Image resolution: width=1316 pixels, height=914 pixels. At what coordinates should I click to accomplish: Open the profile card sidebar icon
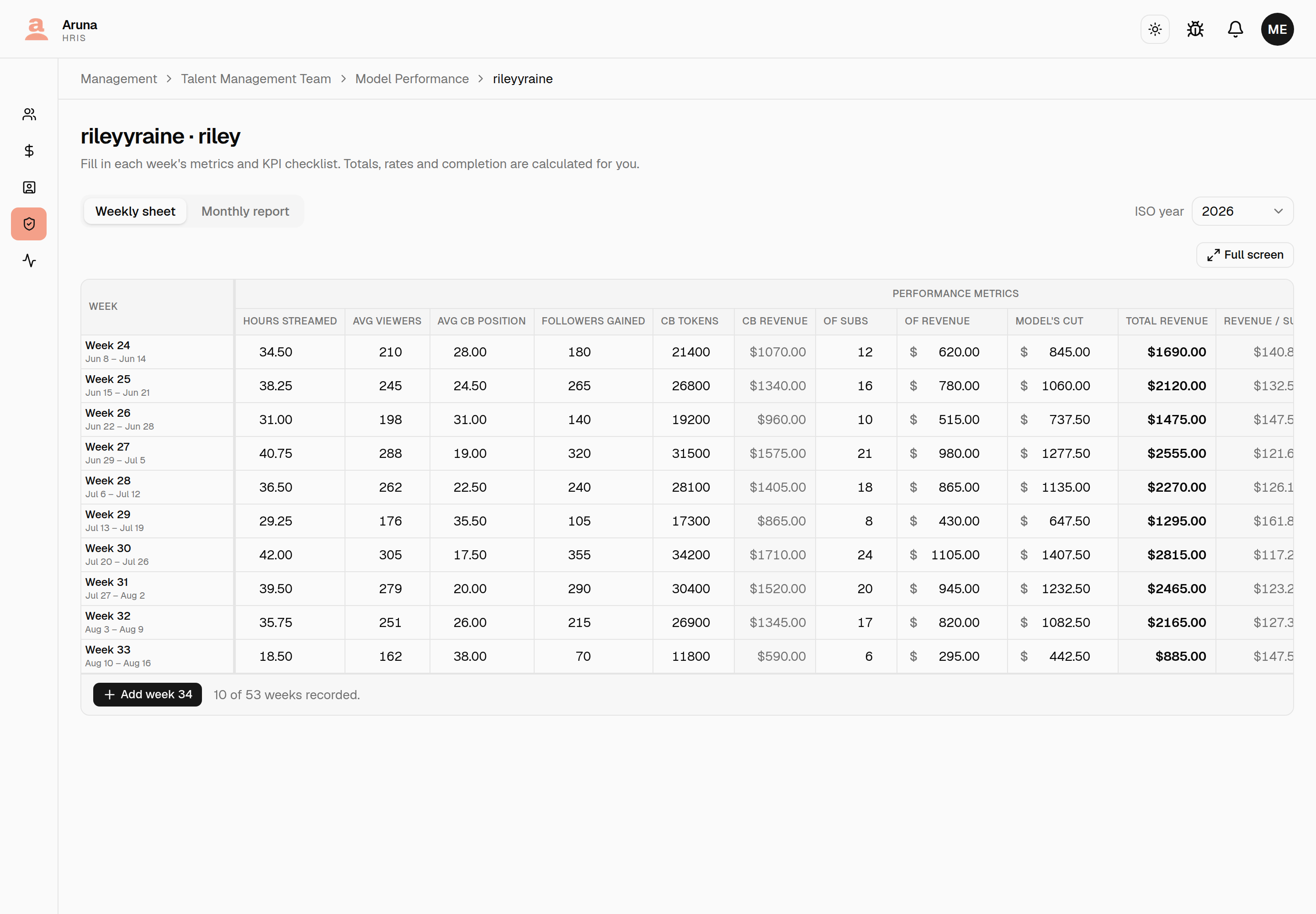[29, 187]
